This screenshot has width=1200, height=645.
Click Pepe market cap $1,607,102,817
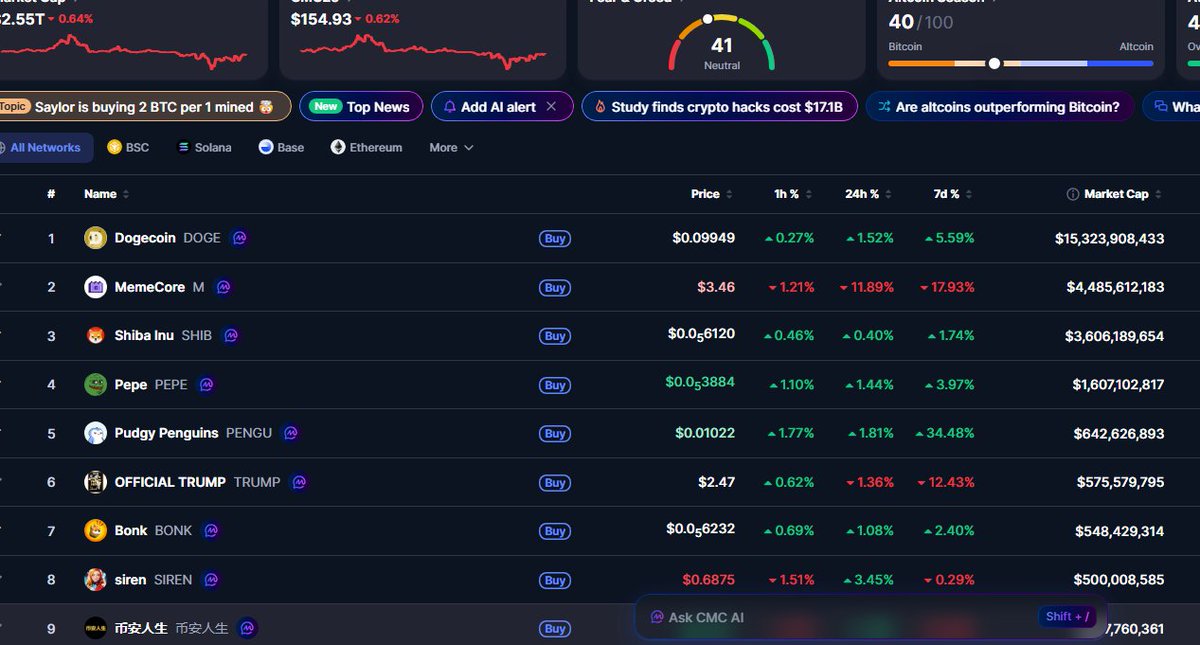point(1118,385)
